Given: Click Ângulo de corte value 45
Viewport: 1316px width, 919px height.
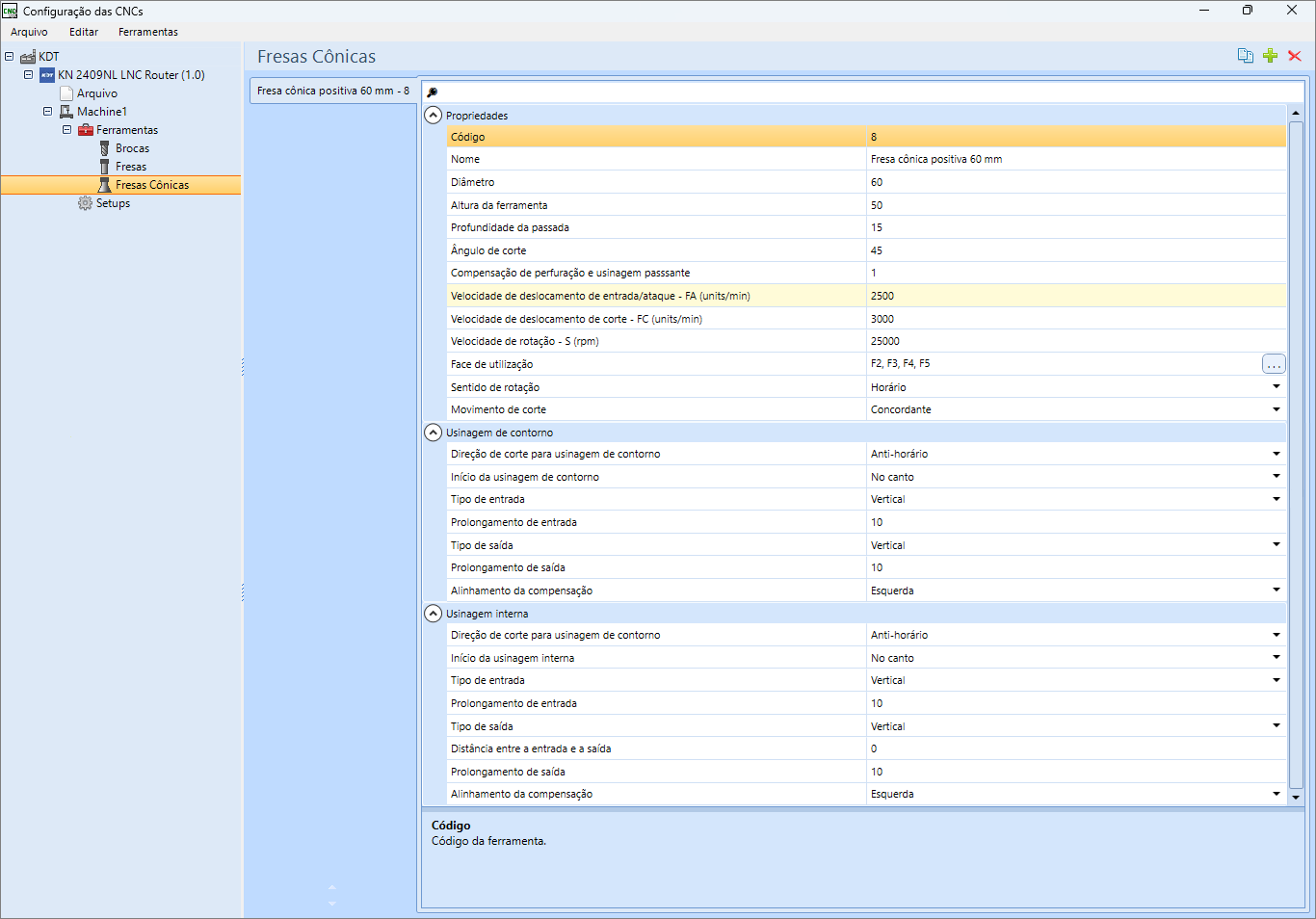Looking at the screenshot, I should pos(1076,250).
